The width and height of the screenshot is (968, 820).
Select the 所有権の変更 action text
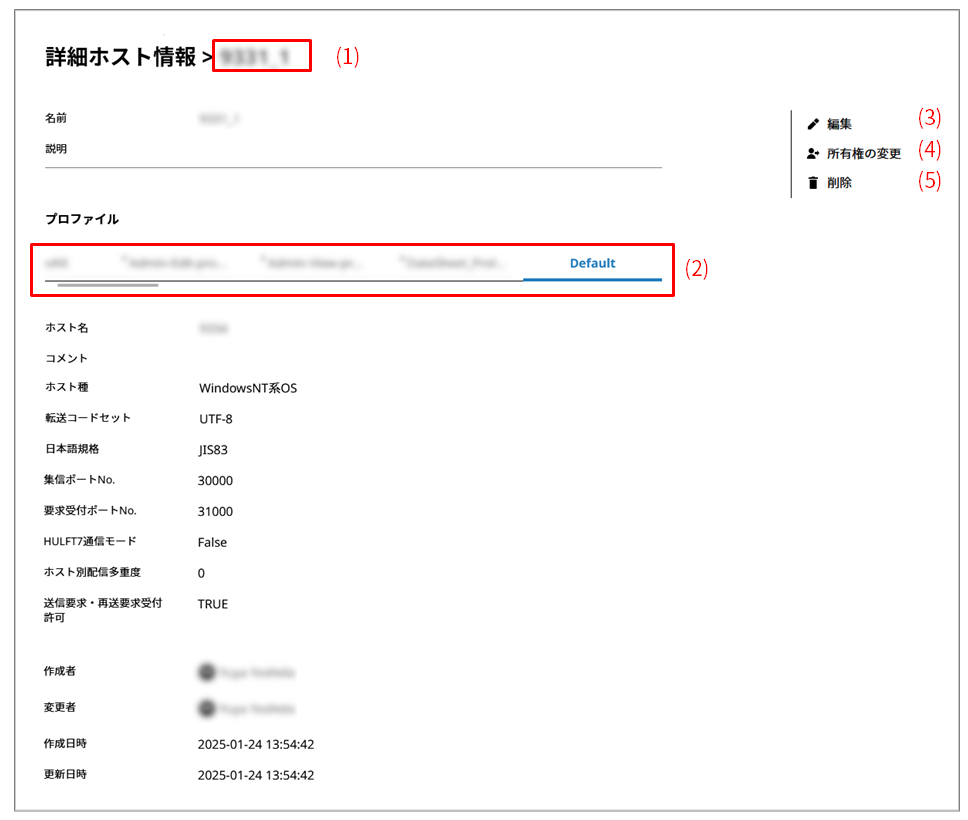pyautogui.click(x=864, y=154)
